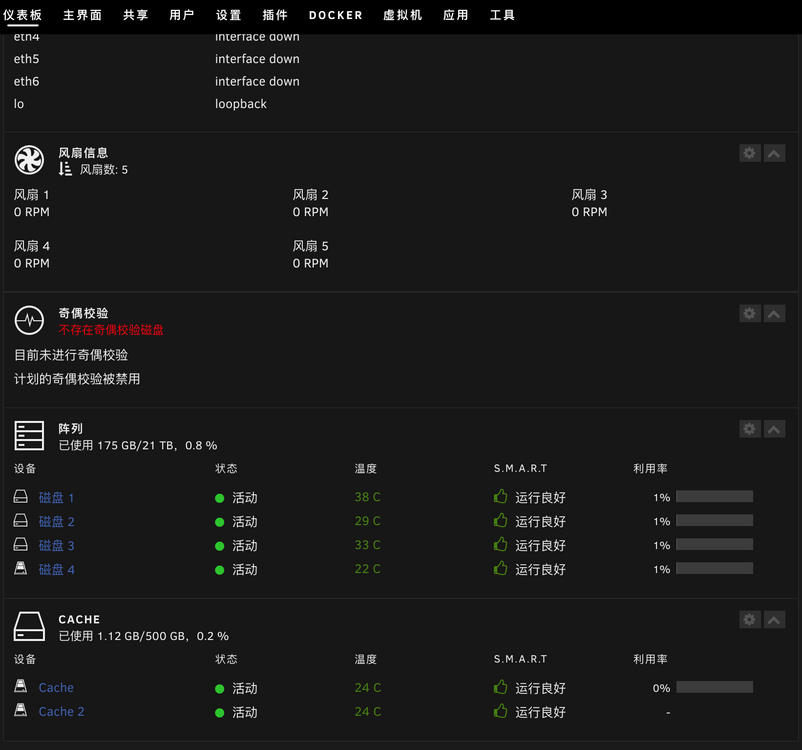Open settings gear for 阵列 array panel
The height and width of the screenshot is (750, 802).
tap(750, 429)
